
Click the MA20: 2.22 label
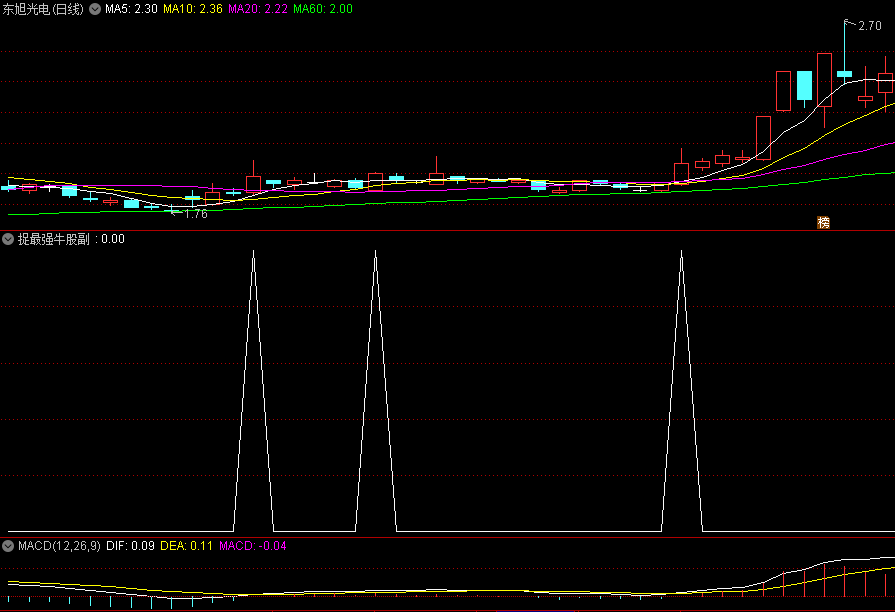click(258, 9)
